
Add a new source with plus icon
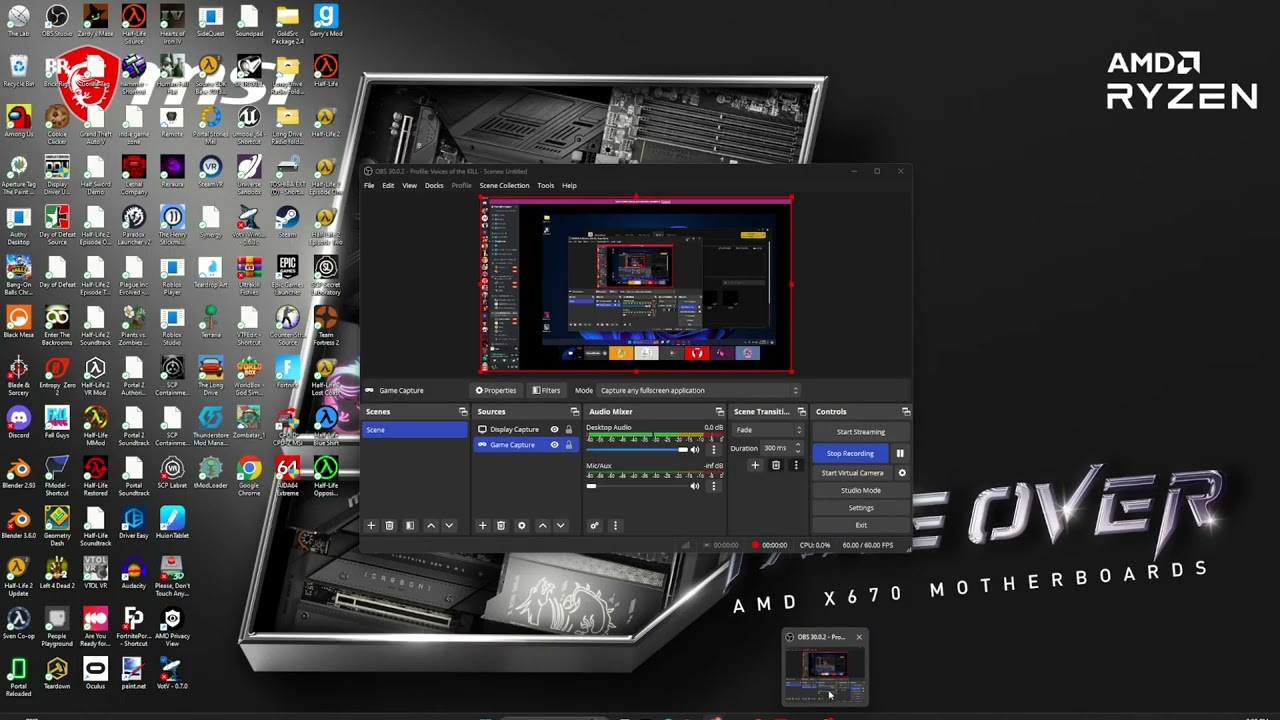(482, 526)
